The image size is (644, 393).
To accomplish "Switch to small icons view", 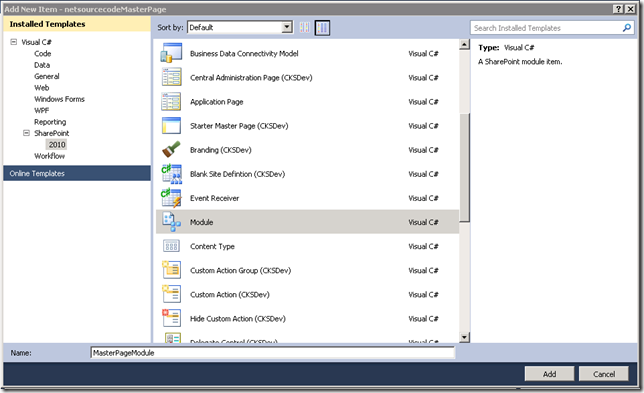I will 304,28.
